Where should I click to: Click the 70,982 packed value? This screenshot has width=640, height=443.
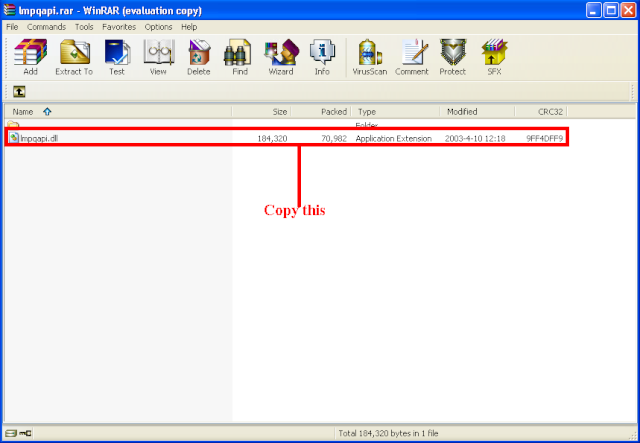[x=334, y=138]
